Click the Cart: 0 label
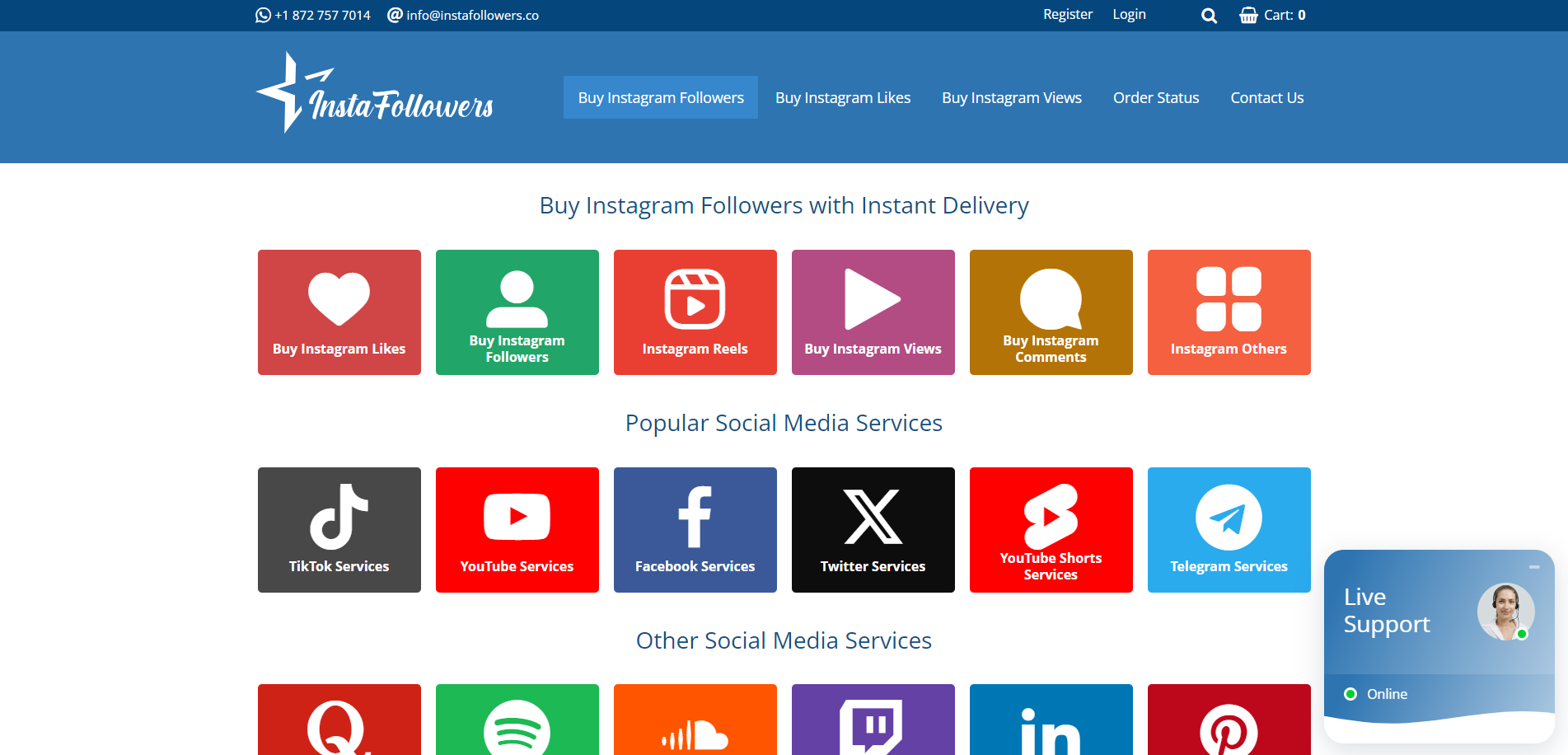 tap(1285, 15)
